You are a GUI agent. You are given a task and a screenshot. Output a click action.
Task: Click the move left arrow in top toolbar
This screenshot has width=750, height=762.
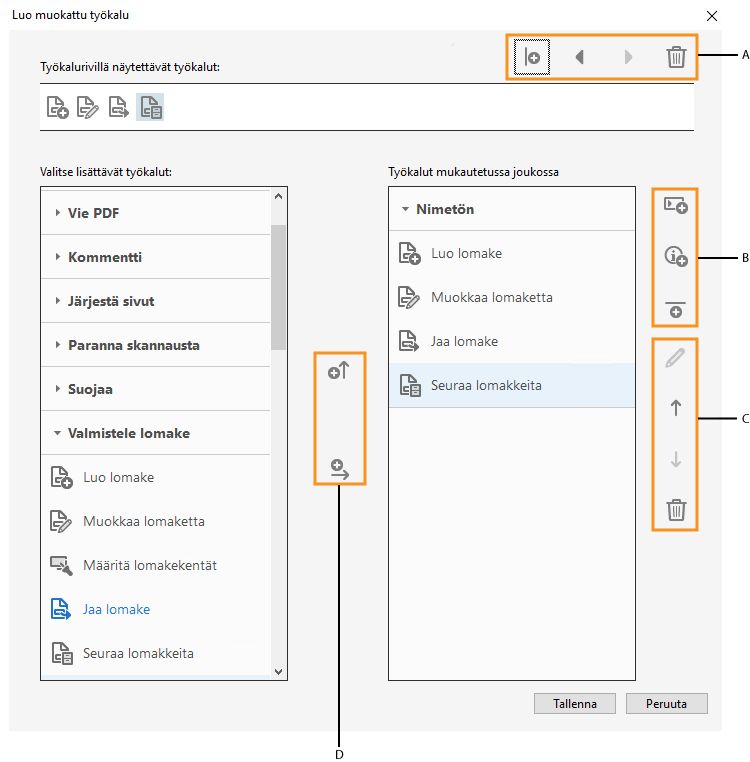point(580,58)
